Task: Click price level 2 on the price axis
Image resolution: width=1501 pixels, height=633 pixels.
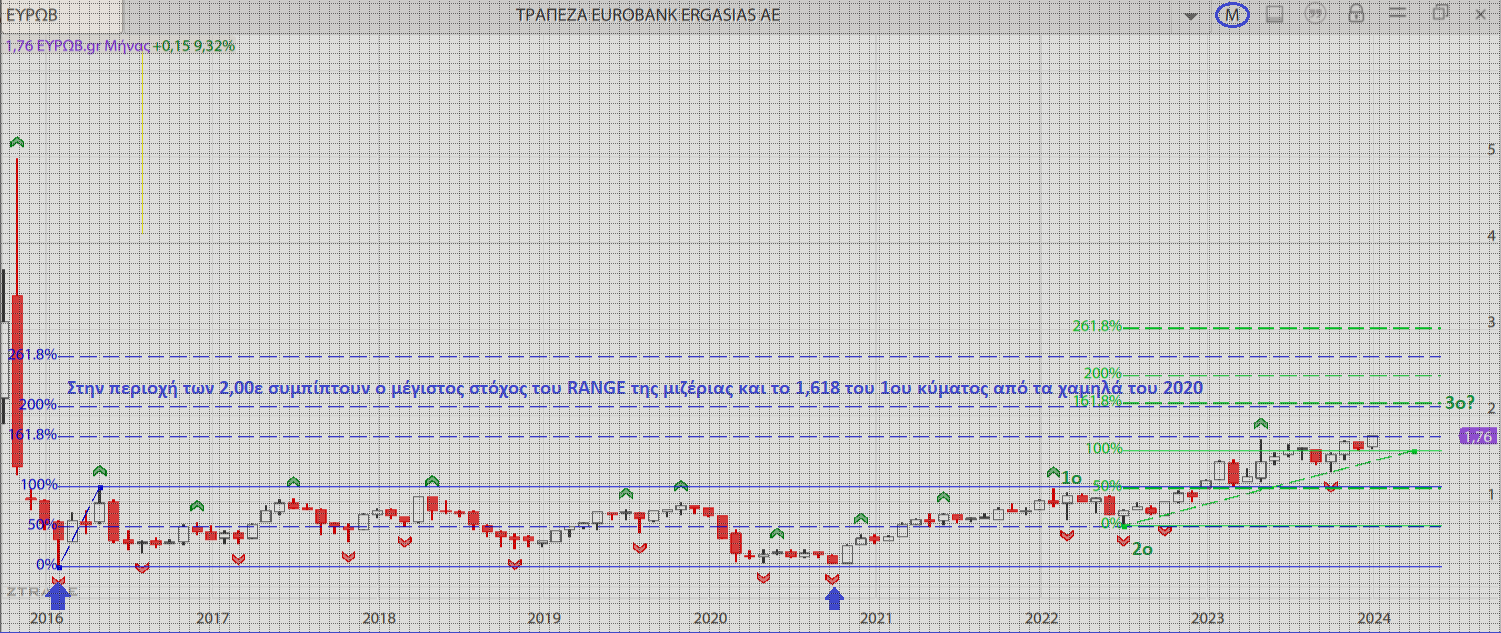Action: click(x=1491, y=409)
